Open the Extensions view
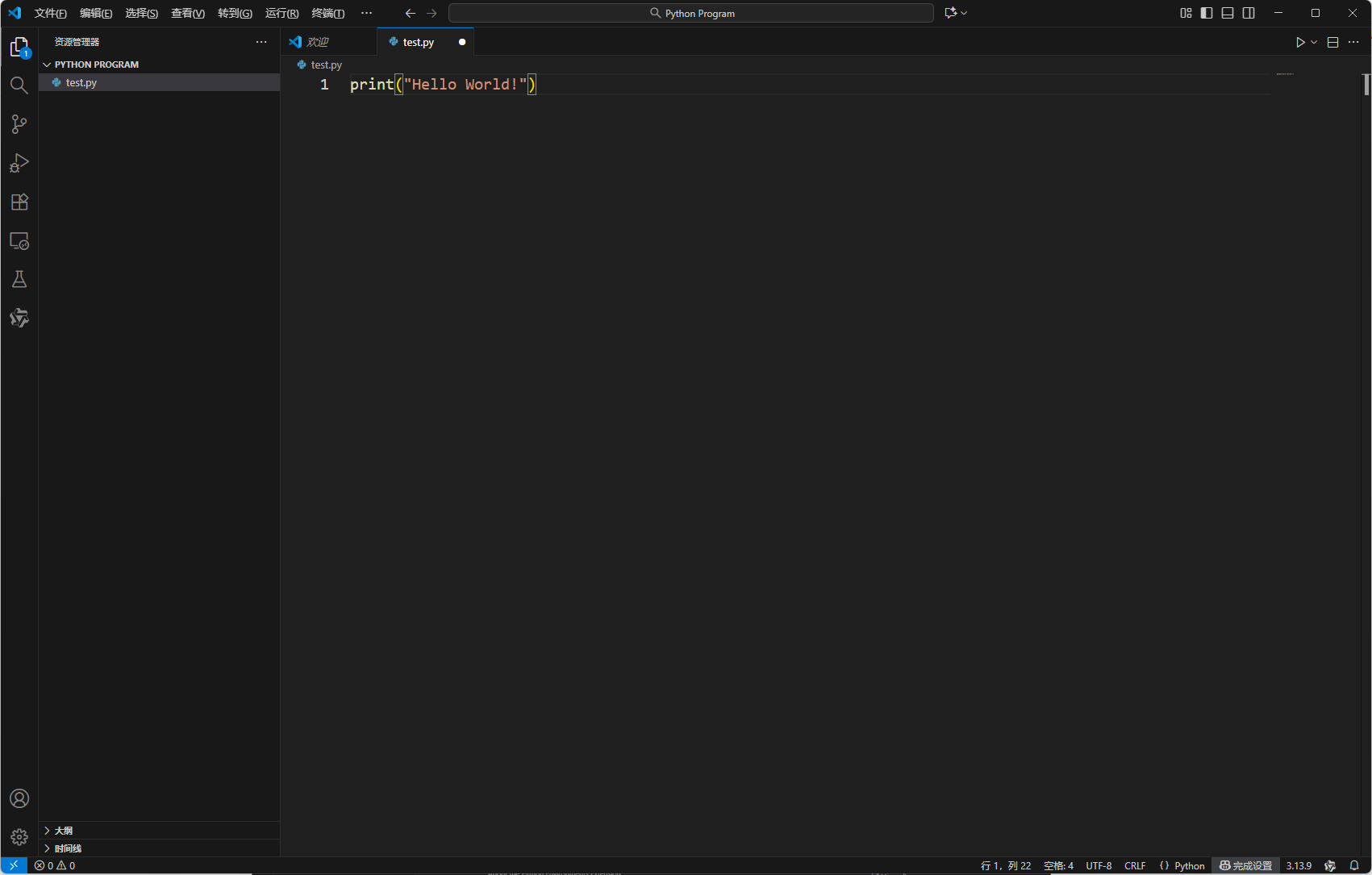 click(19, 202)
